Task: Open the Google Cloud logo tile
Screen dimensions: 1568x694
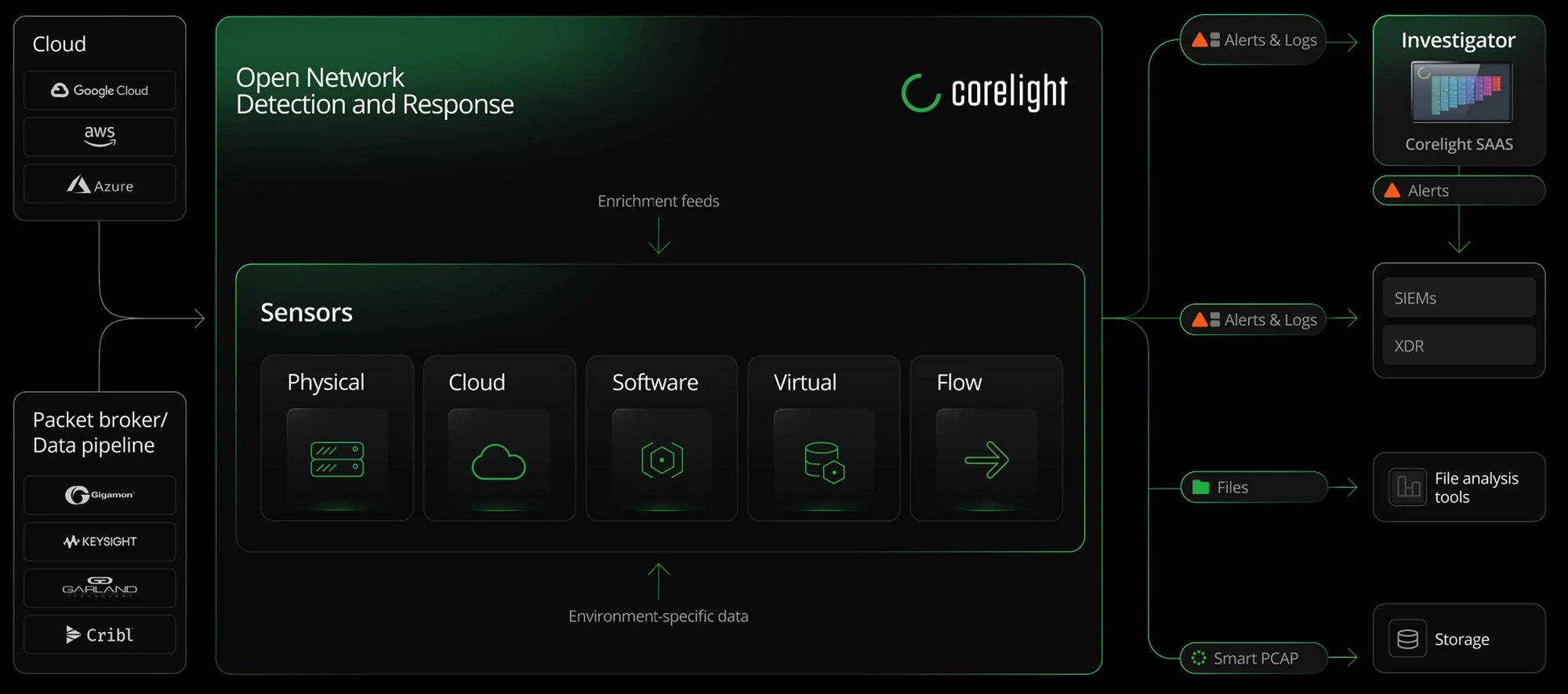Action: pos(100,90)
